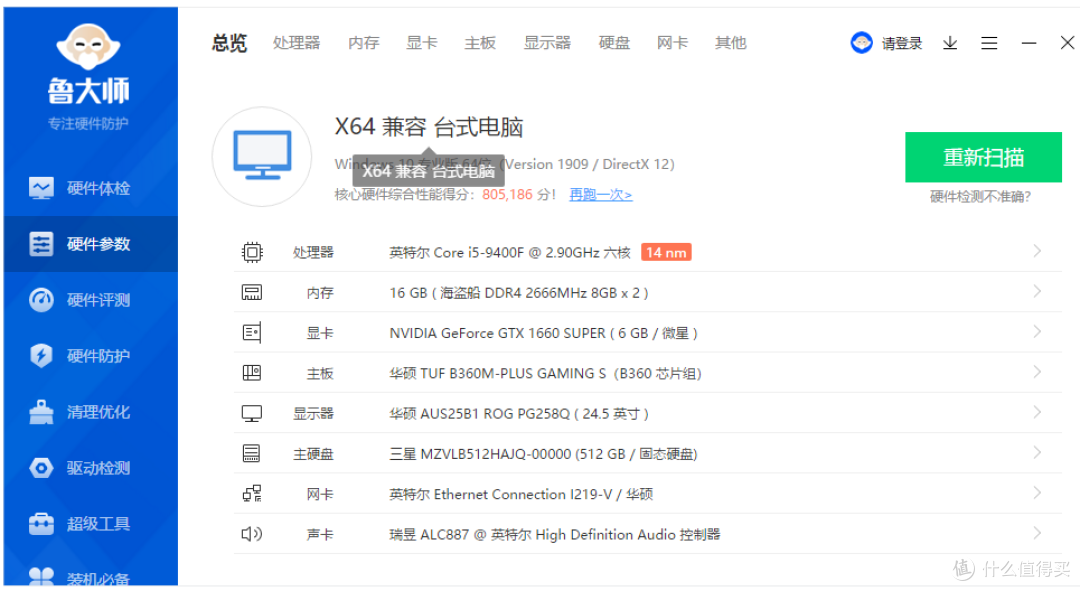Screen dimensions: 1080x591
Task: Select the 16 GB DDR4 2666MHz memory text
Action: click(519, 293)
